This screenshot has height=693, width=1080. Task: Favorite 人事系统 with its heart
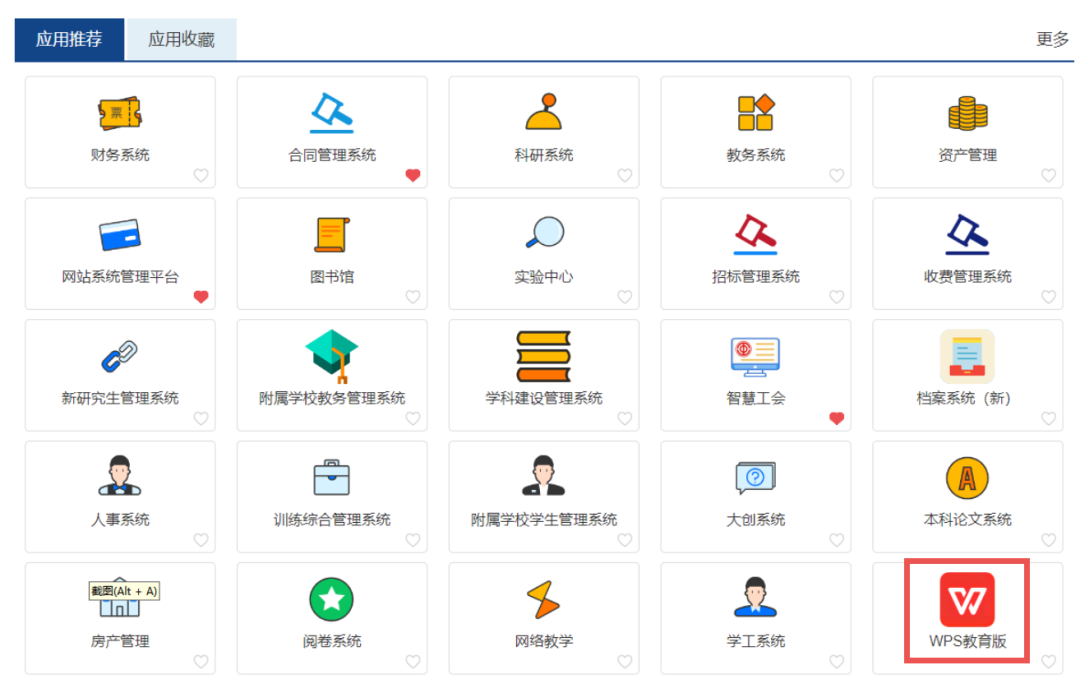pos(201,540)
